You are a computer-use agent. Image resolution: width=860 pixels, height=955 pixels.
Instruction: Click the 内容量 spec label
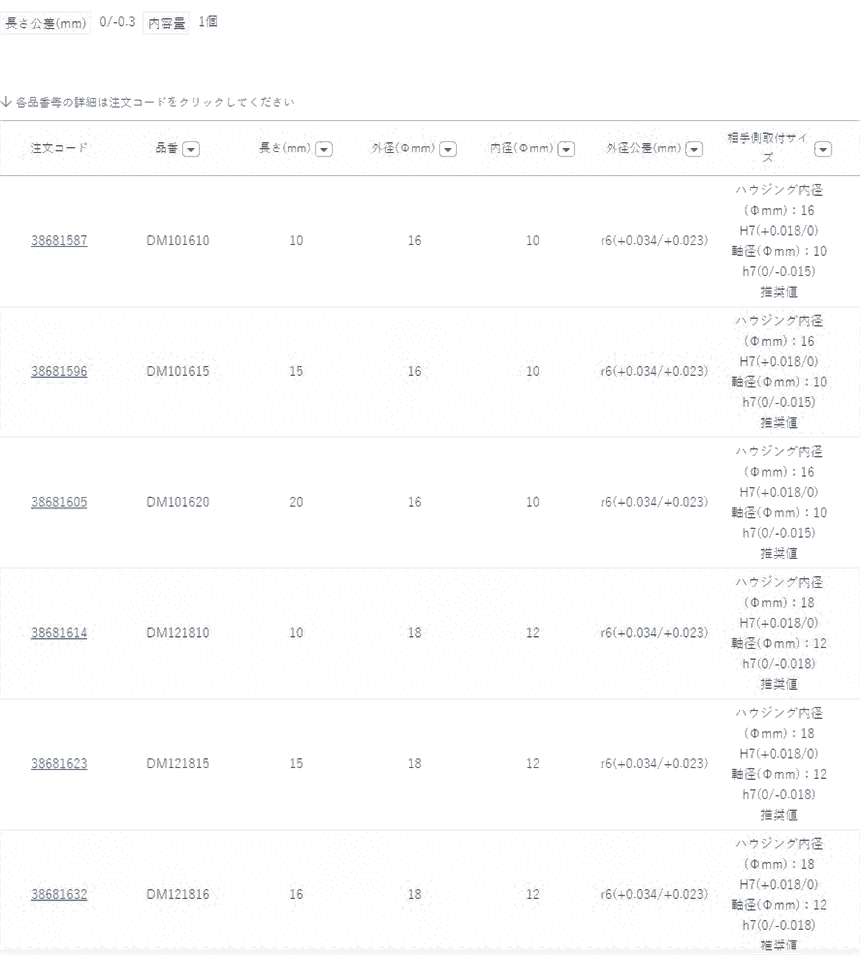point(167,23)
